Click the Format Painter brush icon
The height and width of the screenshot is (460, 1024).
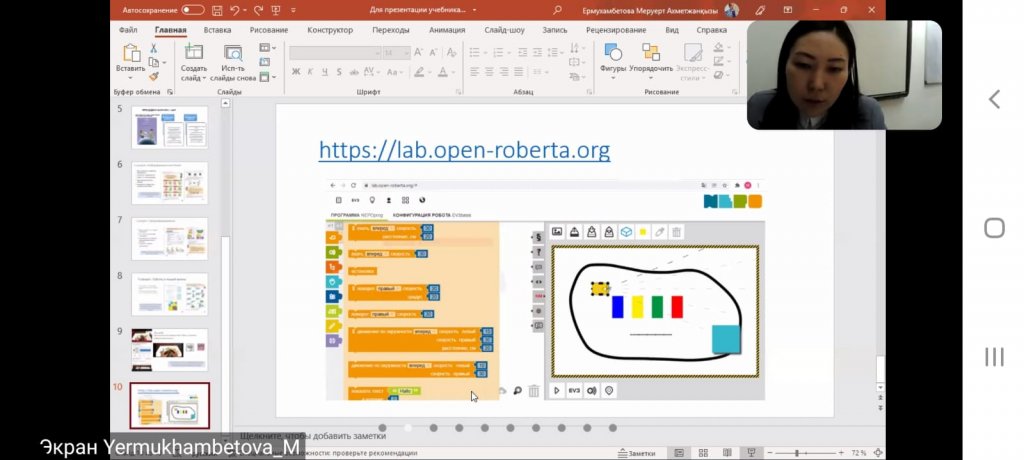point(153,76)
